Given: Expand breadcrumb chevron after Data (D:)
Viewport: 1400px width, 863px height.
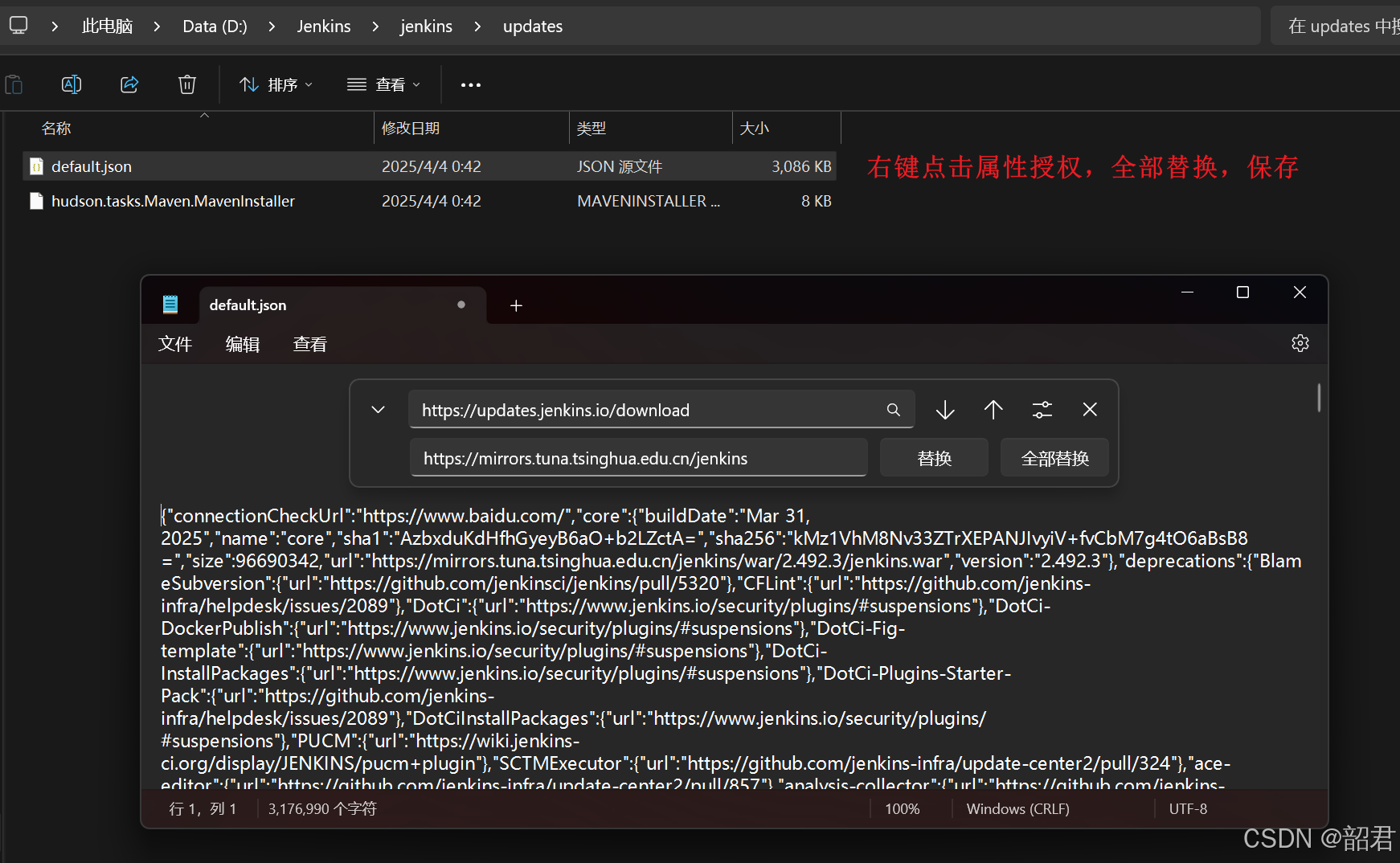Looking at the screenshot, I should (x=272, y=27).
